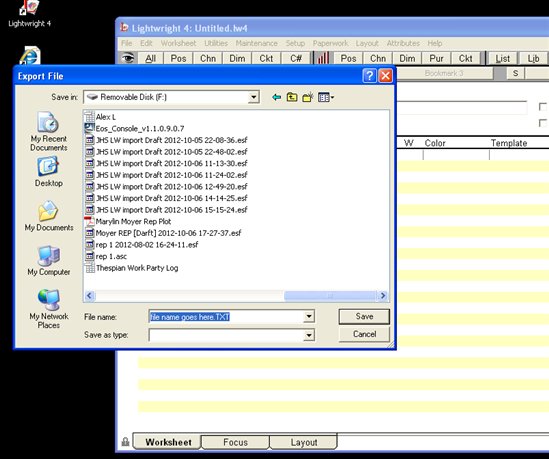The height and width of the screenshot is (459, 549).
Task: Click the File name text field
Action: (x=227, y=317)
